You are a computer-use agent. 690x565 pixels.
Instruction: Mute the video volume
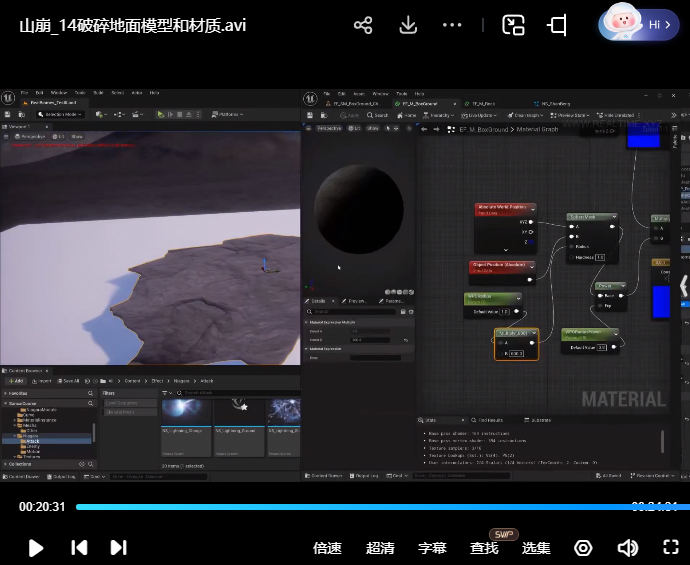click(x=627, y=548)
